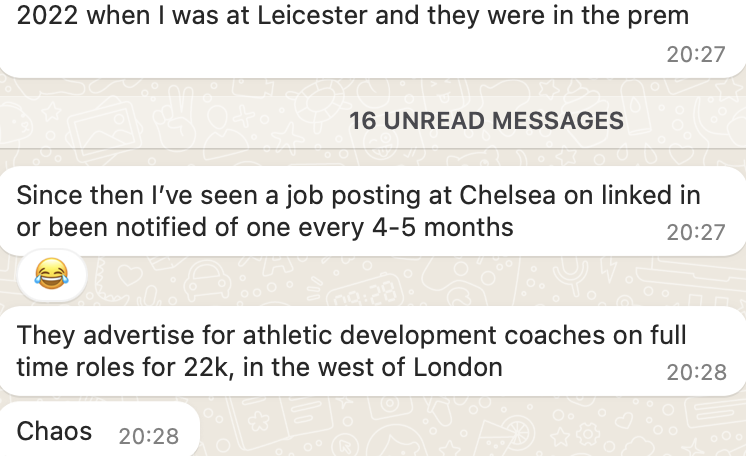The height and width of the screenshot is (456, 746).
Task: Select the Chaos message bubble
Action: click(x=99, y=429)
